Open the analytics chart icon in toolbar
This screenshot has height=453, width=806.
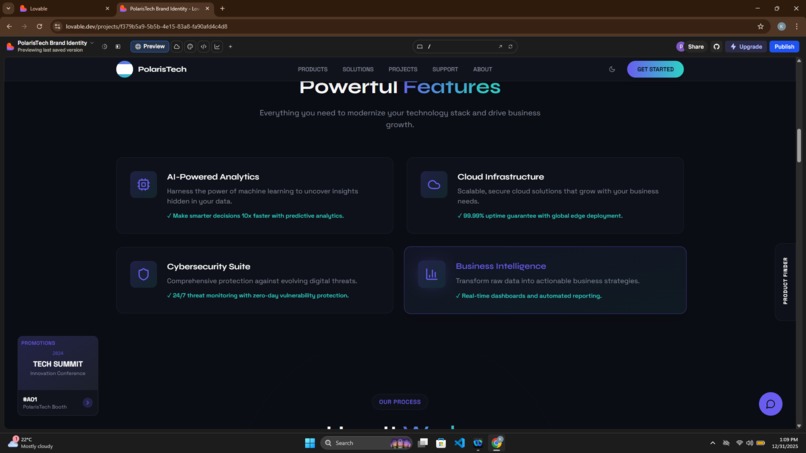pyautogui.click(x=217, y=46)
